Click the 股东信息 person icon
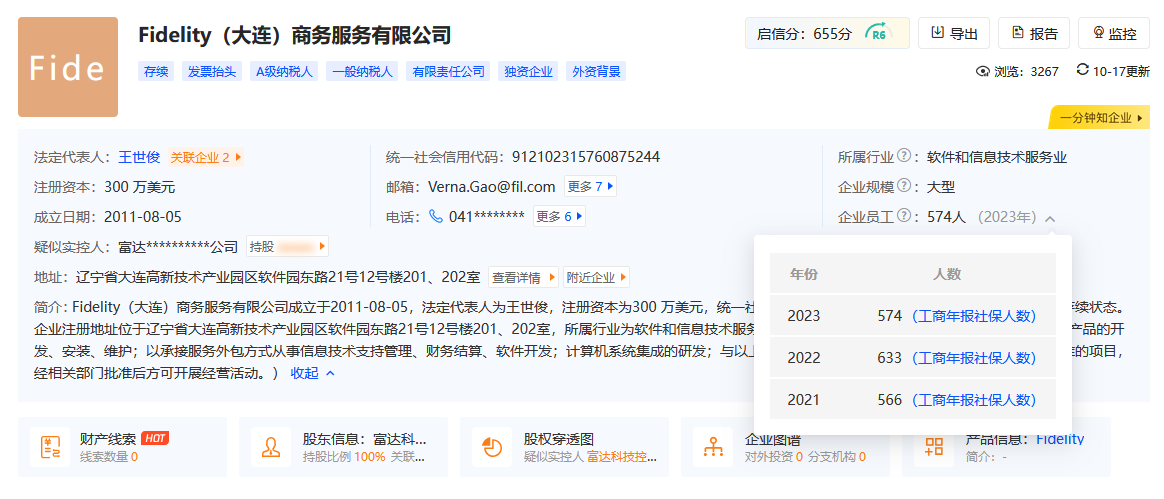 (x=271, y=447)
